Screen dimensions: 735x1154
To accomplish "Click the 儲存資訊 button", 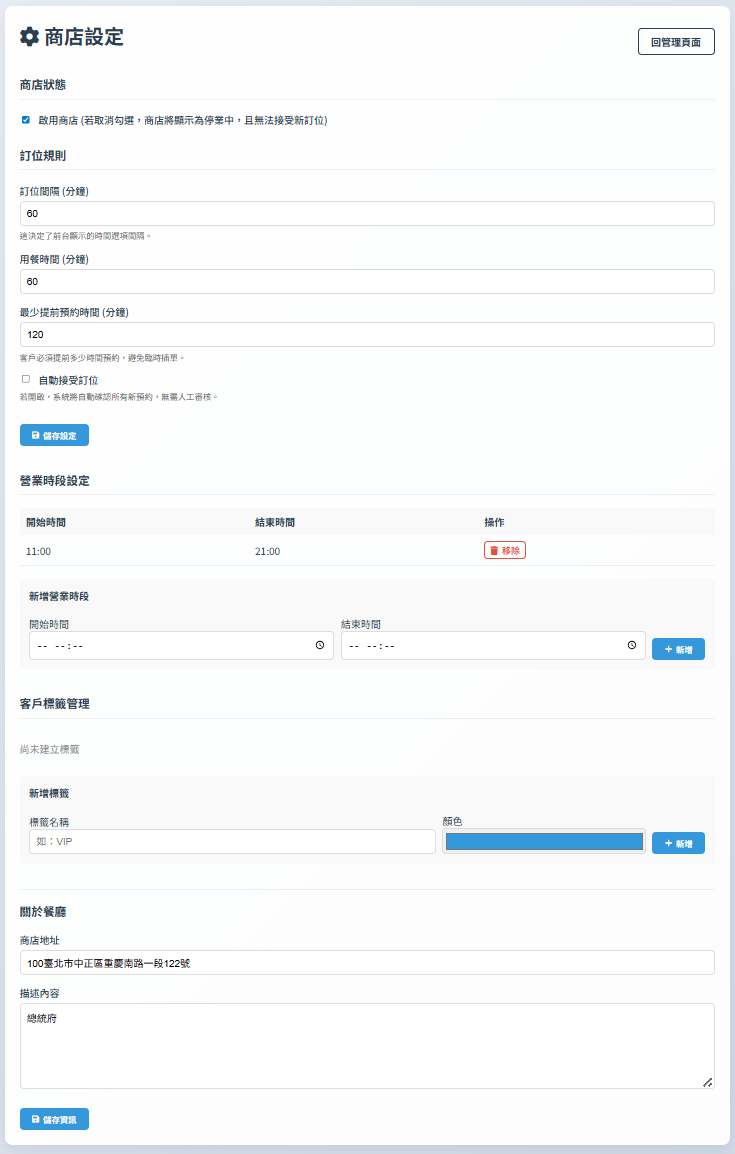I will pyautogui.click(x=54, y=1119).
